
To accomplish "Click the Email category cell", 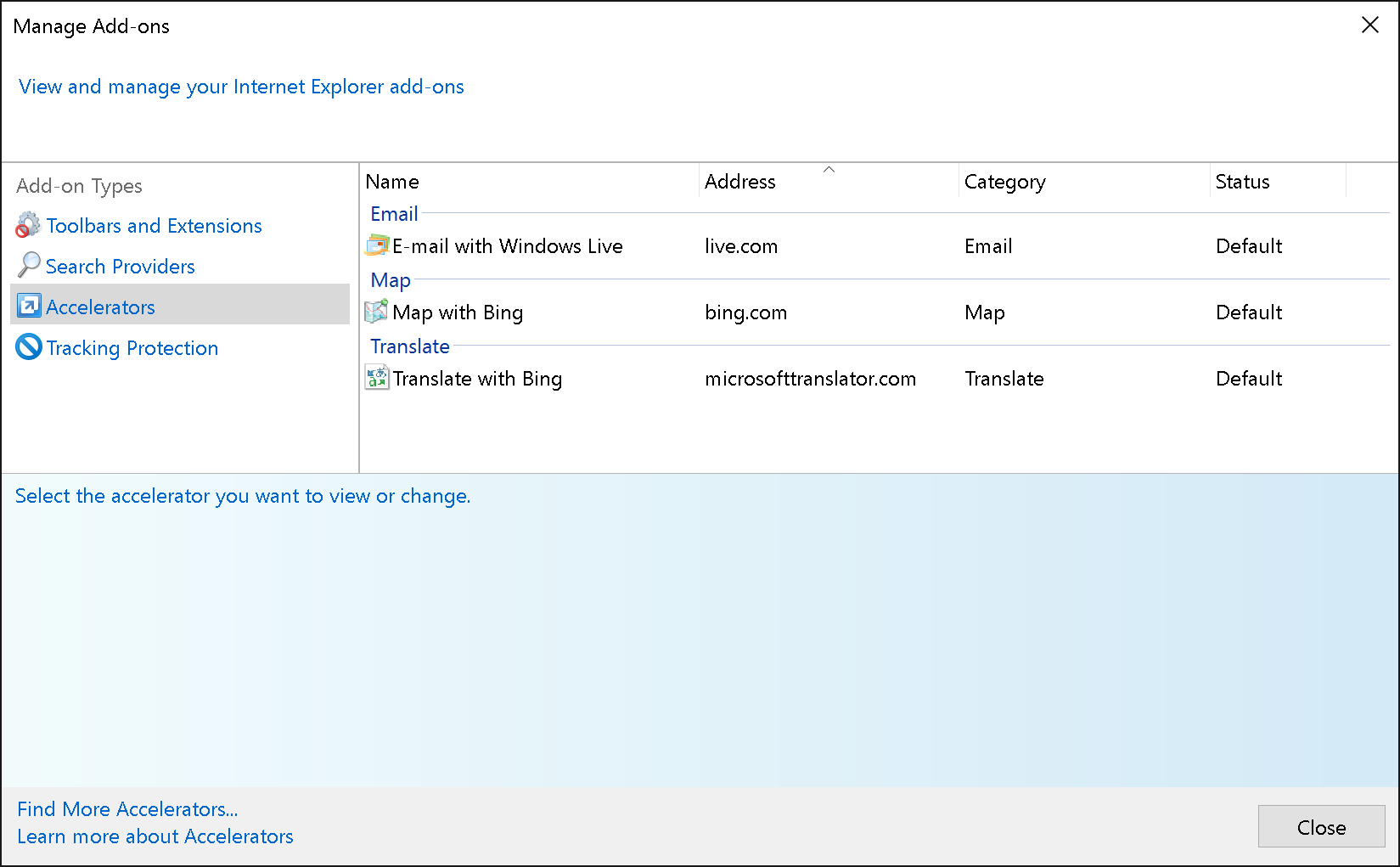I will coord(988,246).
